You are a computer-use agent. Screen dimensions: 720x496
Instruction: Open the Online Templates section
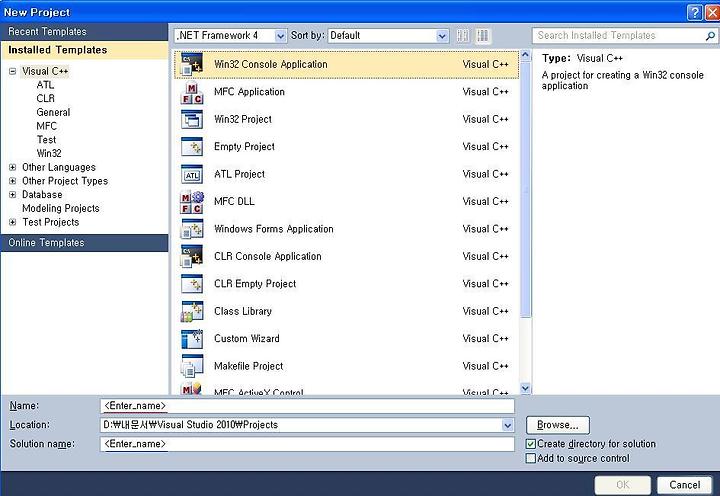click(84, 243)
